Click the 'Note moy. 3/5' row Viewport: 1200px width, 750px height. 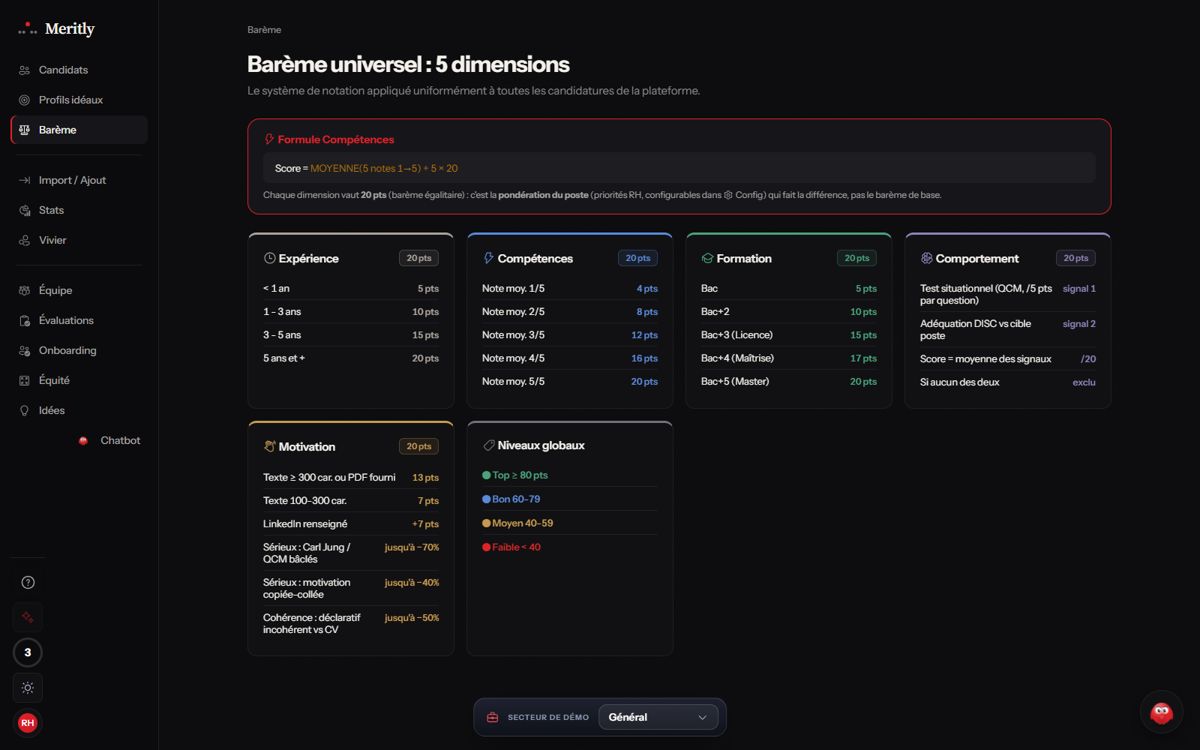(x=570, y=335)
